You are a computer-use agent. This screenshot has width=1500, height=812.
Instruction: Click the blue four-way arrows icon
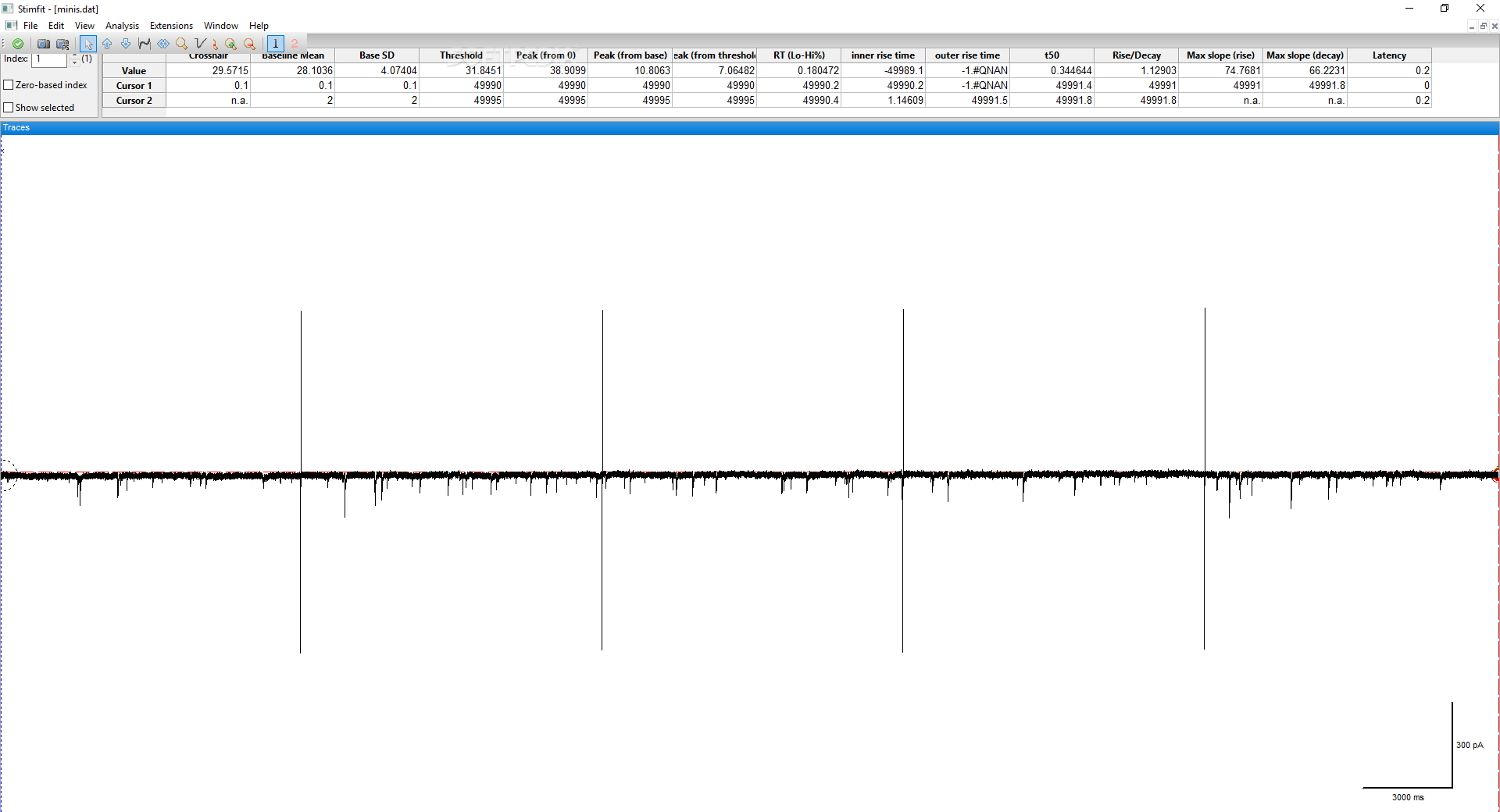(163, 44)
